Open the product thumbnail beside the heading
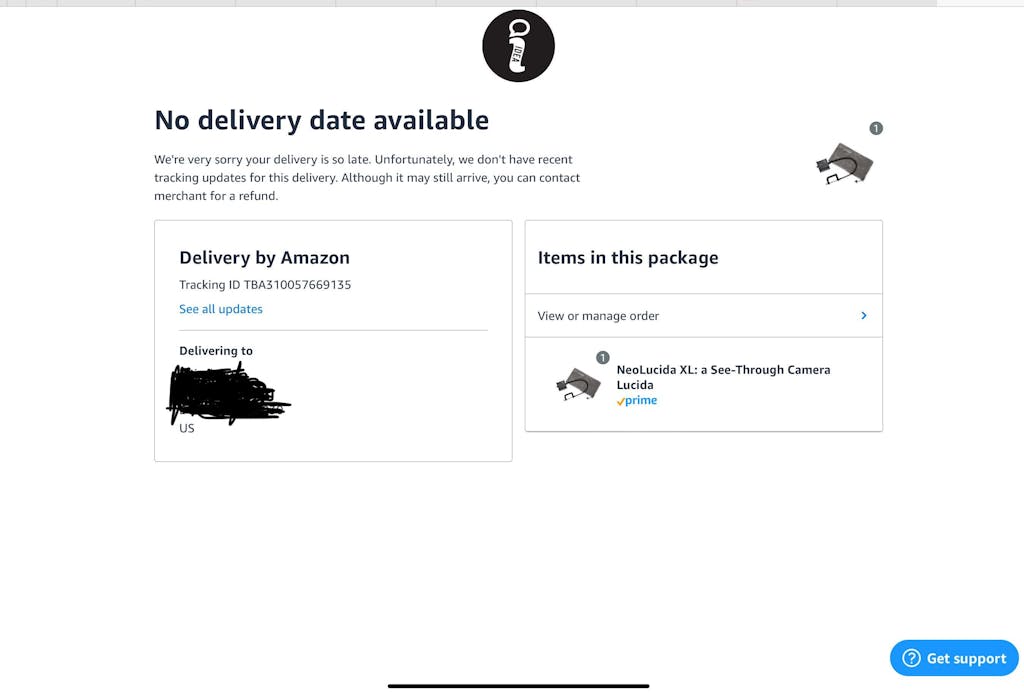 [845, 164]
